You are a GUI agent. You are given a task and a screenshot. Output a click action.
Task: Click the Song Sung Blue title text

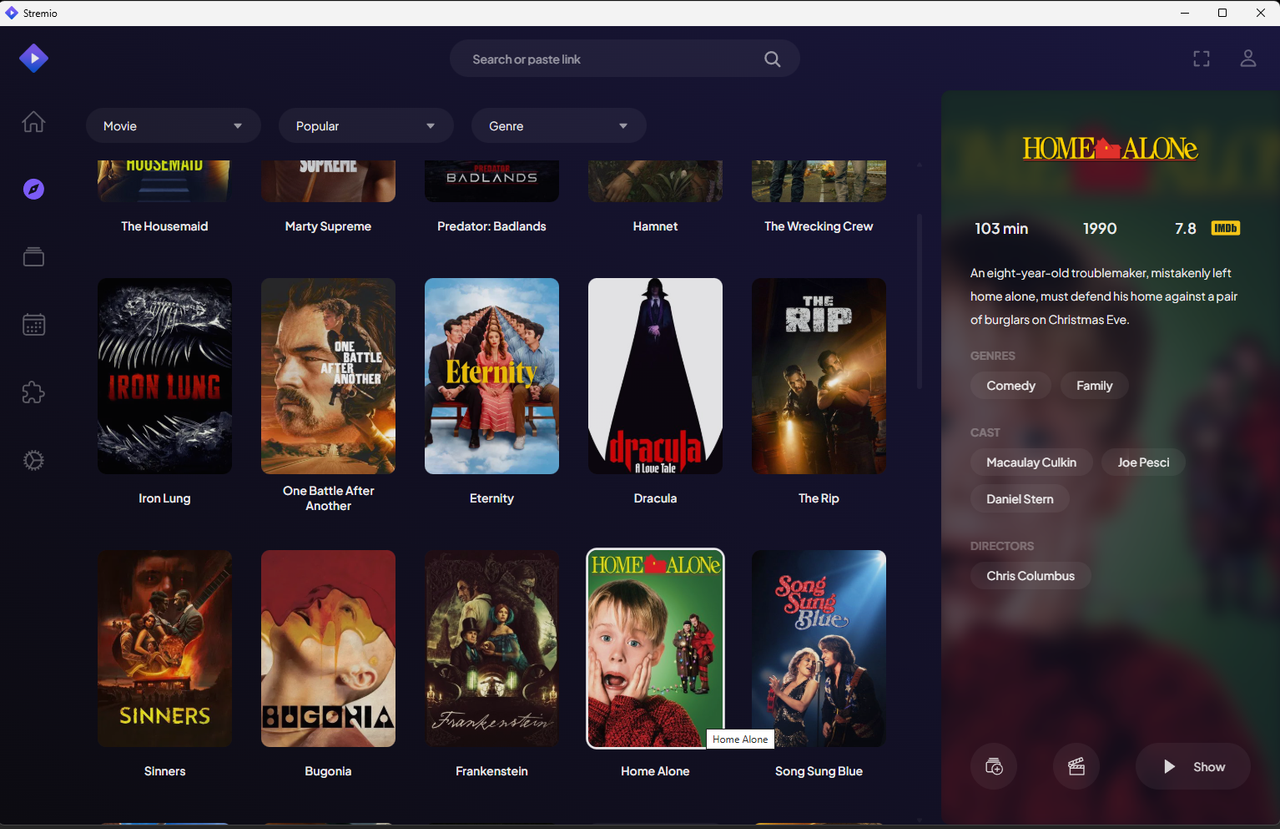(819, 771)
